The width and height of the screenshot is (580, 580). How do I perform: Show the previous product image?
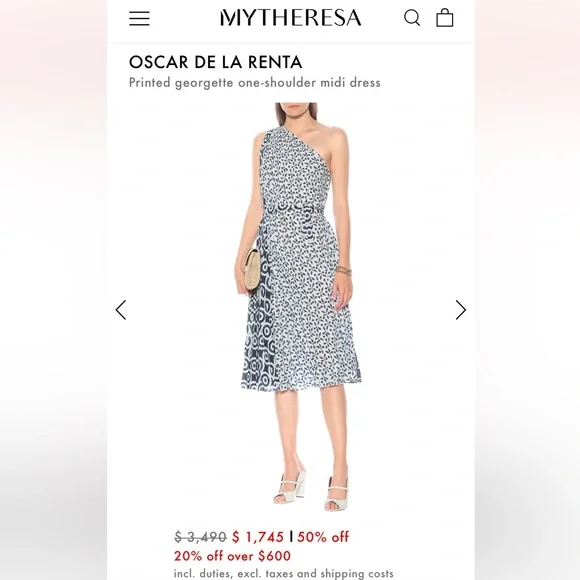point(121,310)
